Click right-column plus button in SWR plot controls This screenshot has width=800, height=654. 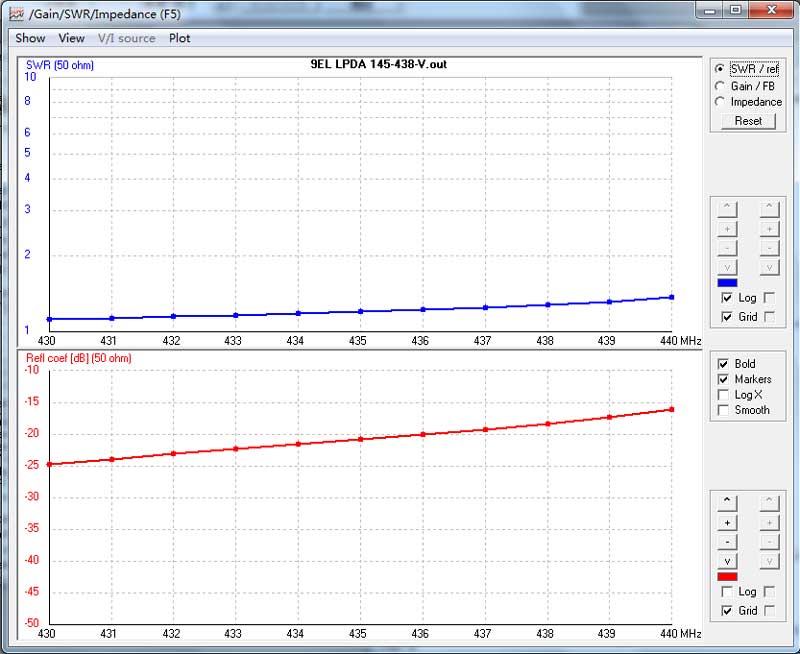[x=769, y=229]
